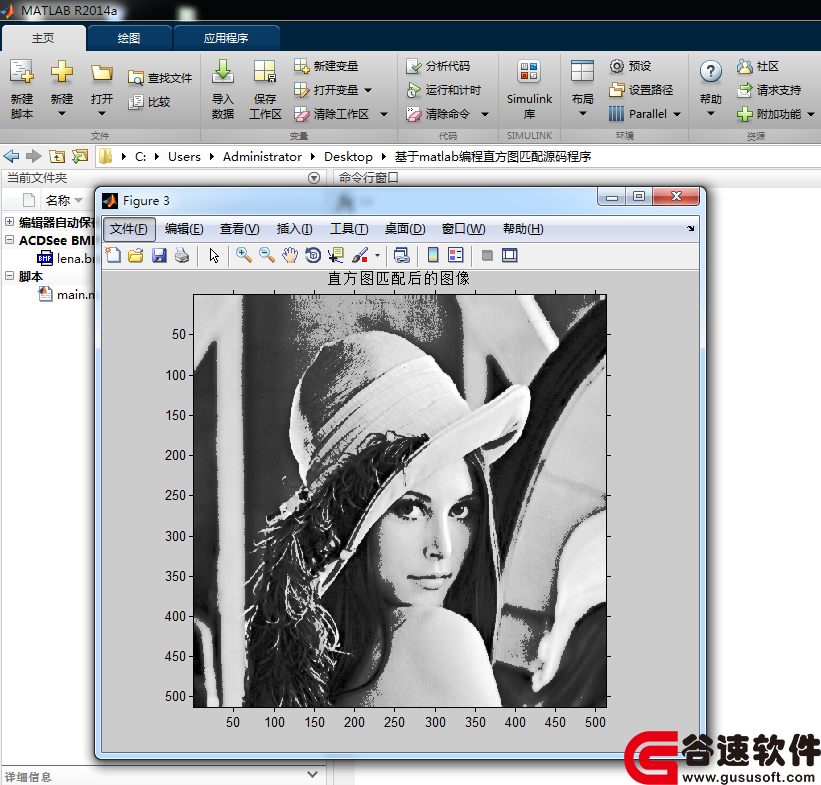Open the 打开变量 dropdown arrow
Viewport: 821px width, 785px height.
tap(368, 90)
